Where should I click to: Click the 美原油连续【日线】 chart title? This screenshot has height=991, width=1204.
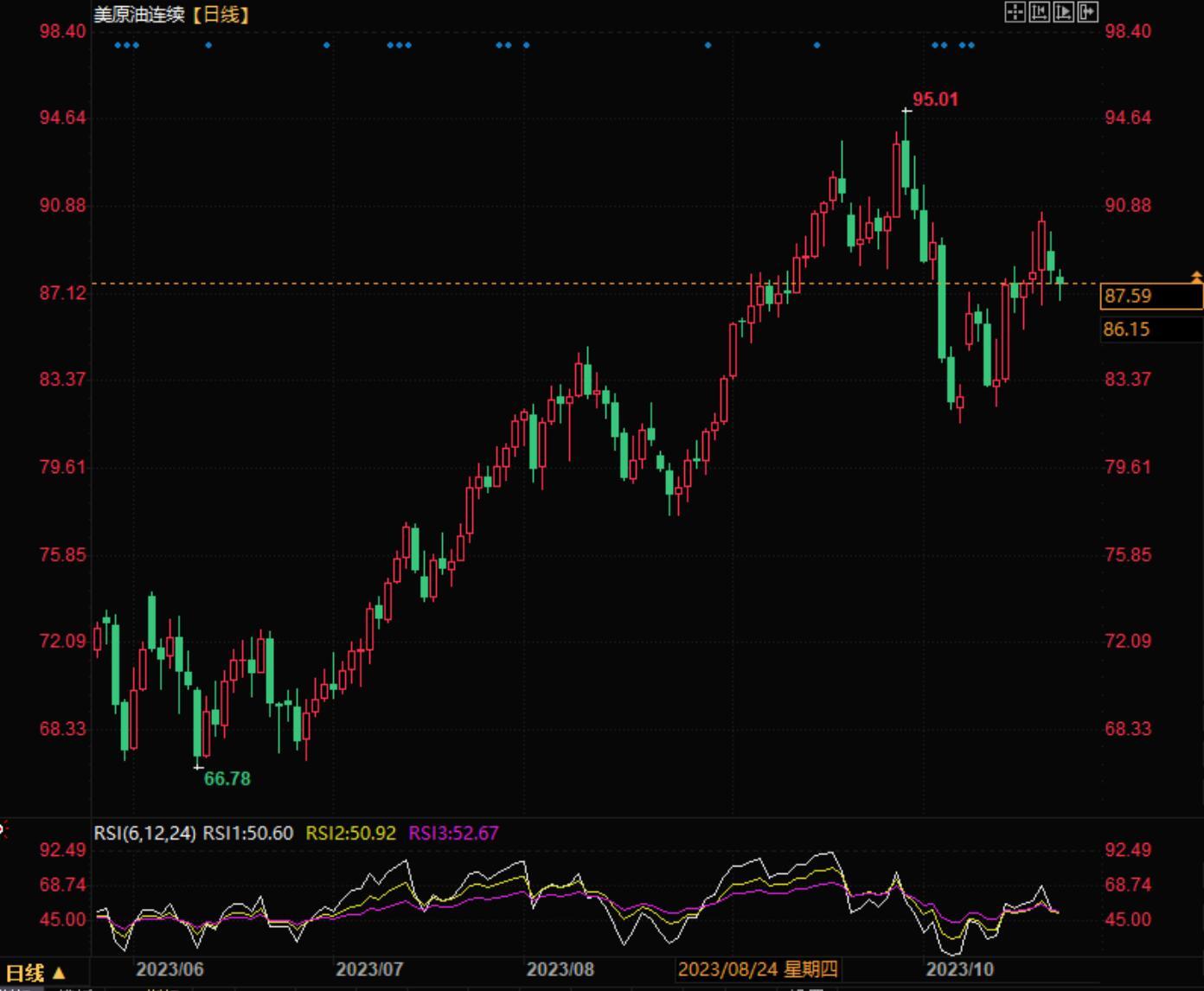171,15
